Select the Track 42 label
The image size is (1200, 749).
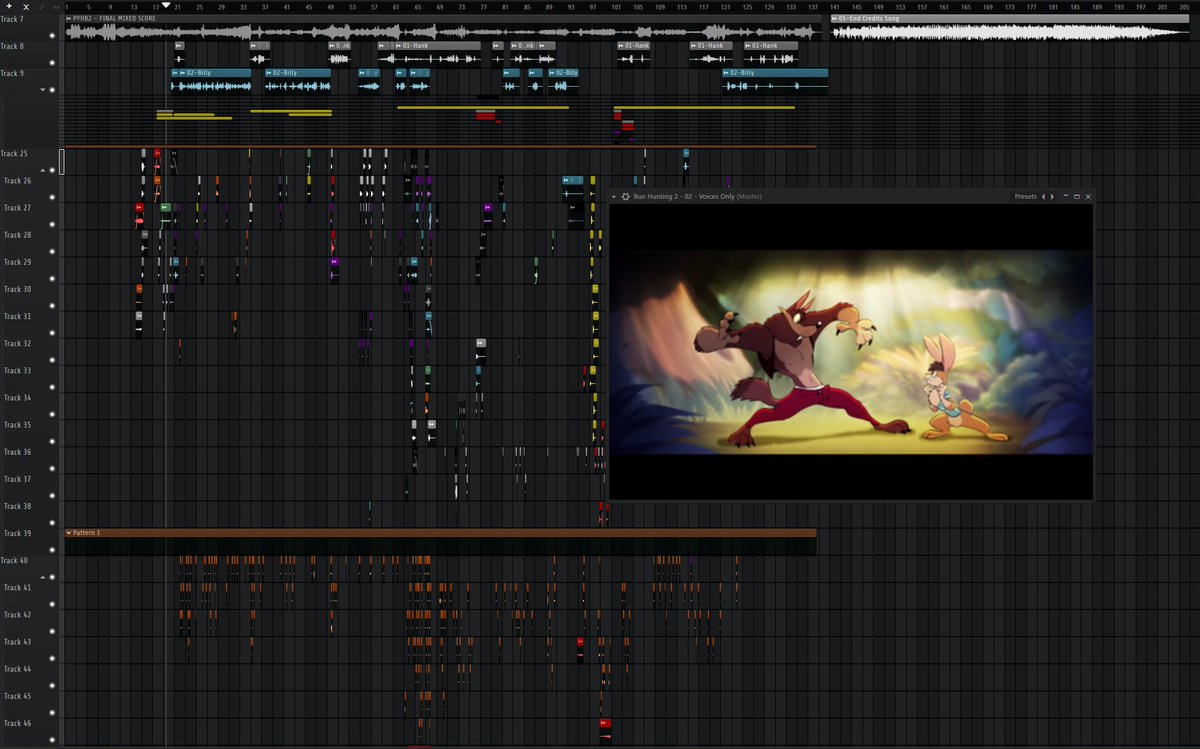click(17, 614)
